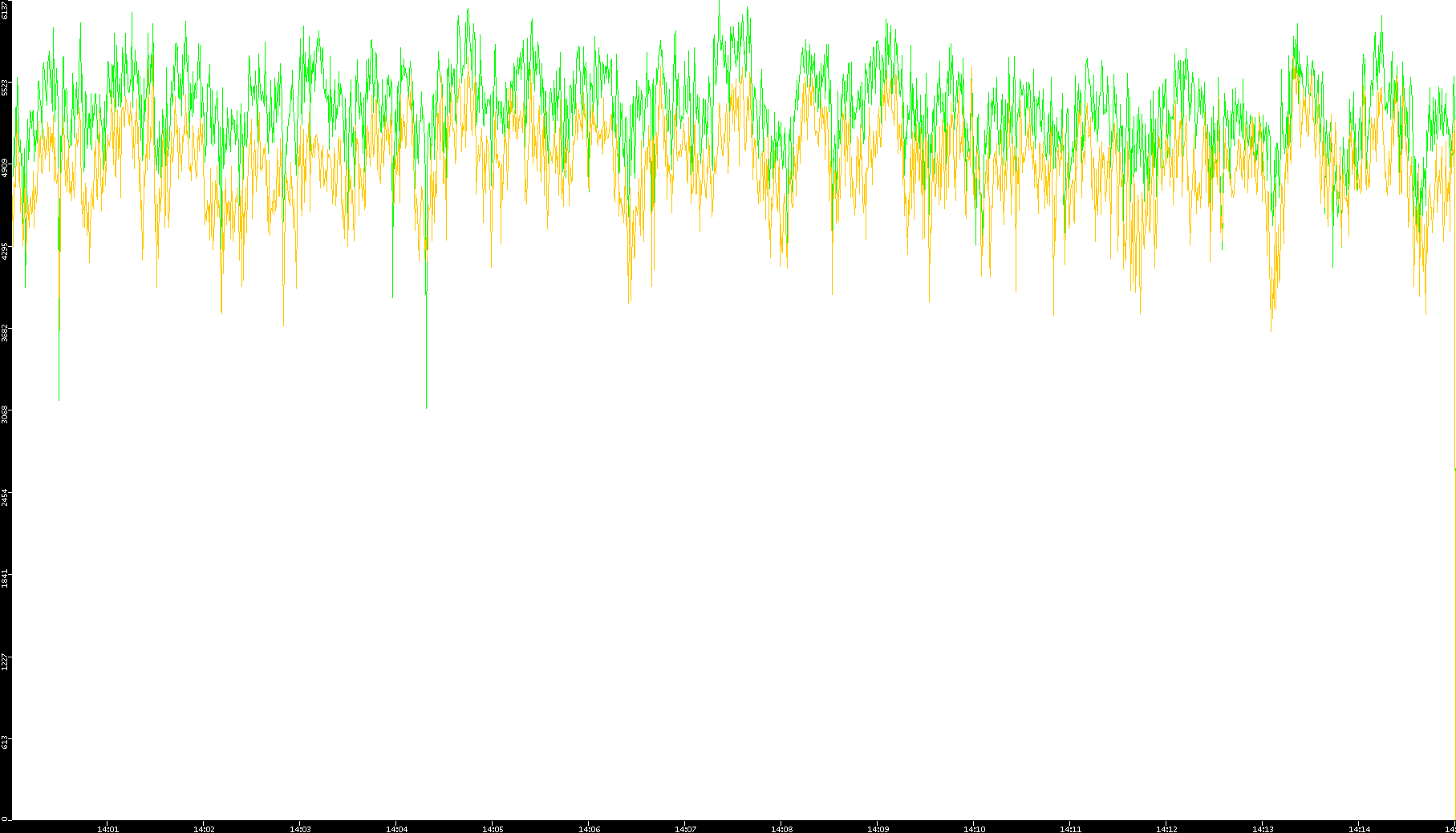Select the 14:05 tick on time axis

pos(493,828)
